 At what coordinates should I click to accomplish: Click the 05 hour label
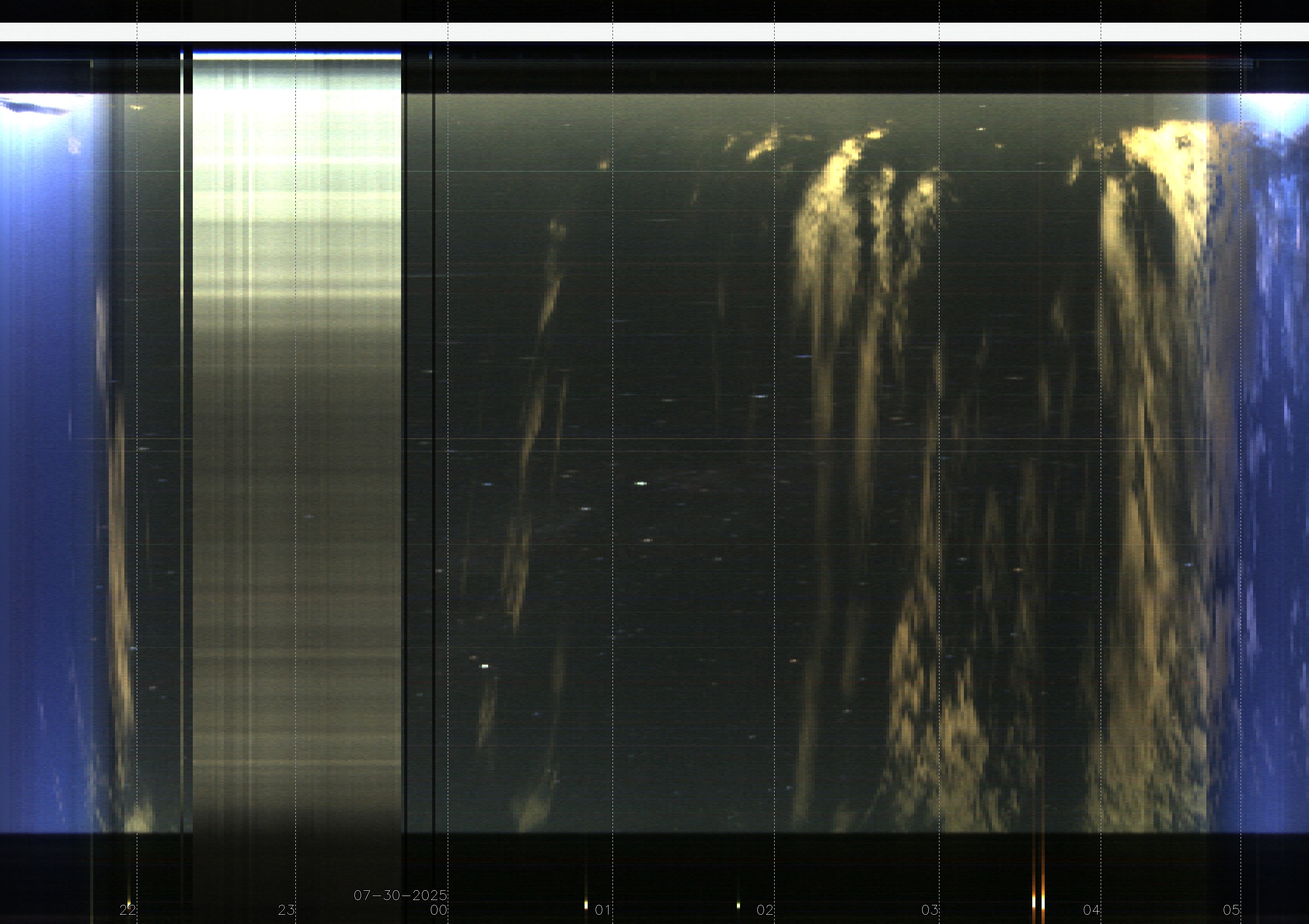click(1231, 910)
